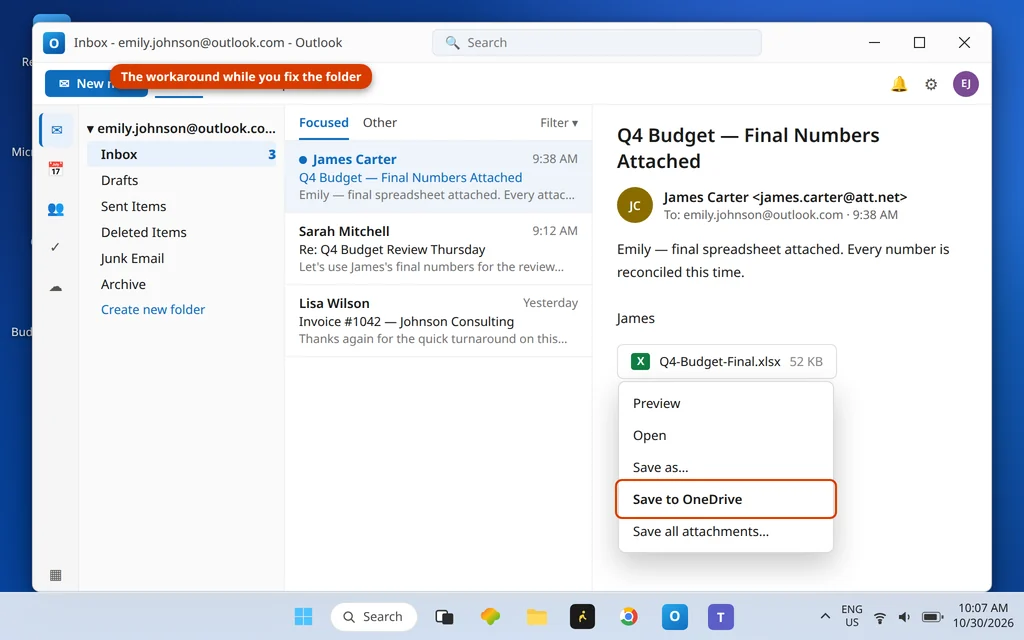Open the black app icon on taskbar
Image resolution: width=1024 pixels, height=640 pixels.
pos(582,616)
